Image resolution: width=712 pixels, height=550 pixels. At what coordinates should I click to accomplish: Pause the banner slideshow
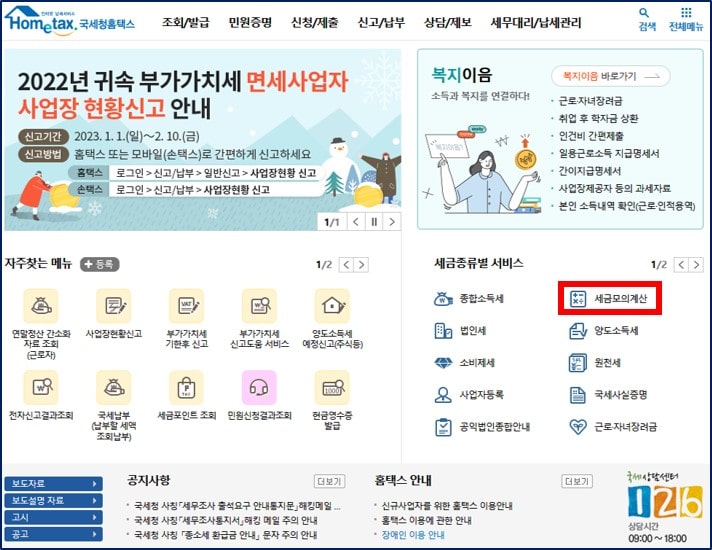tap(374, 222)
